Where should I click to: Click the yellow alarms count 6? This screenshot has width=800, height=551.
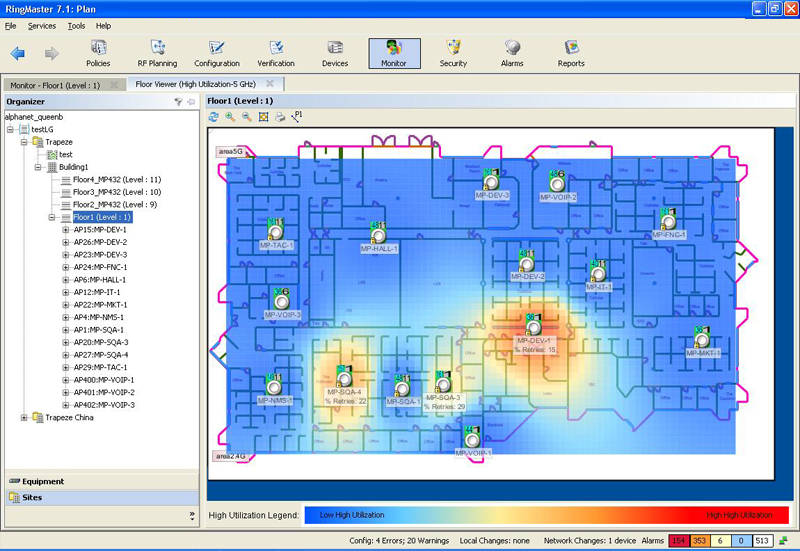point(720,541)
